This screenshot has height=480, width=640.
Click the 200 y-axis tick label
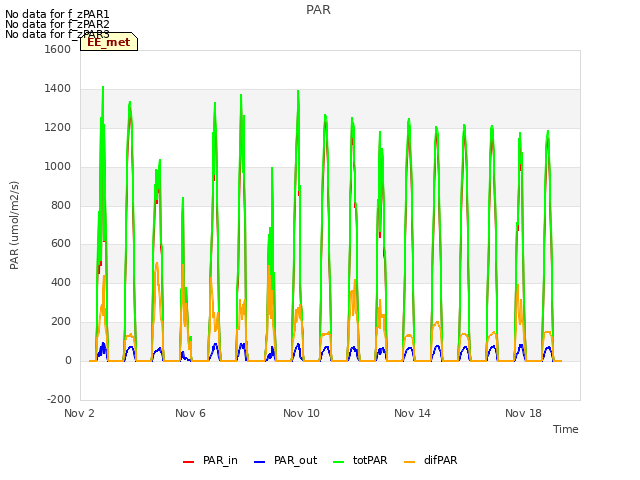[61, 322]
